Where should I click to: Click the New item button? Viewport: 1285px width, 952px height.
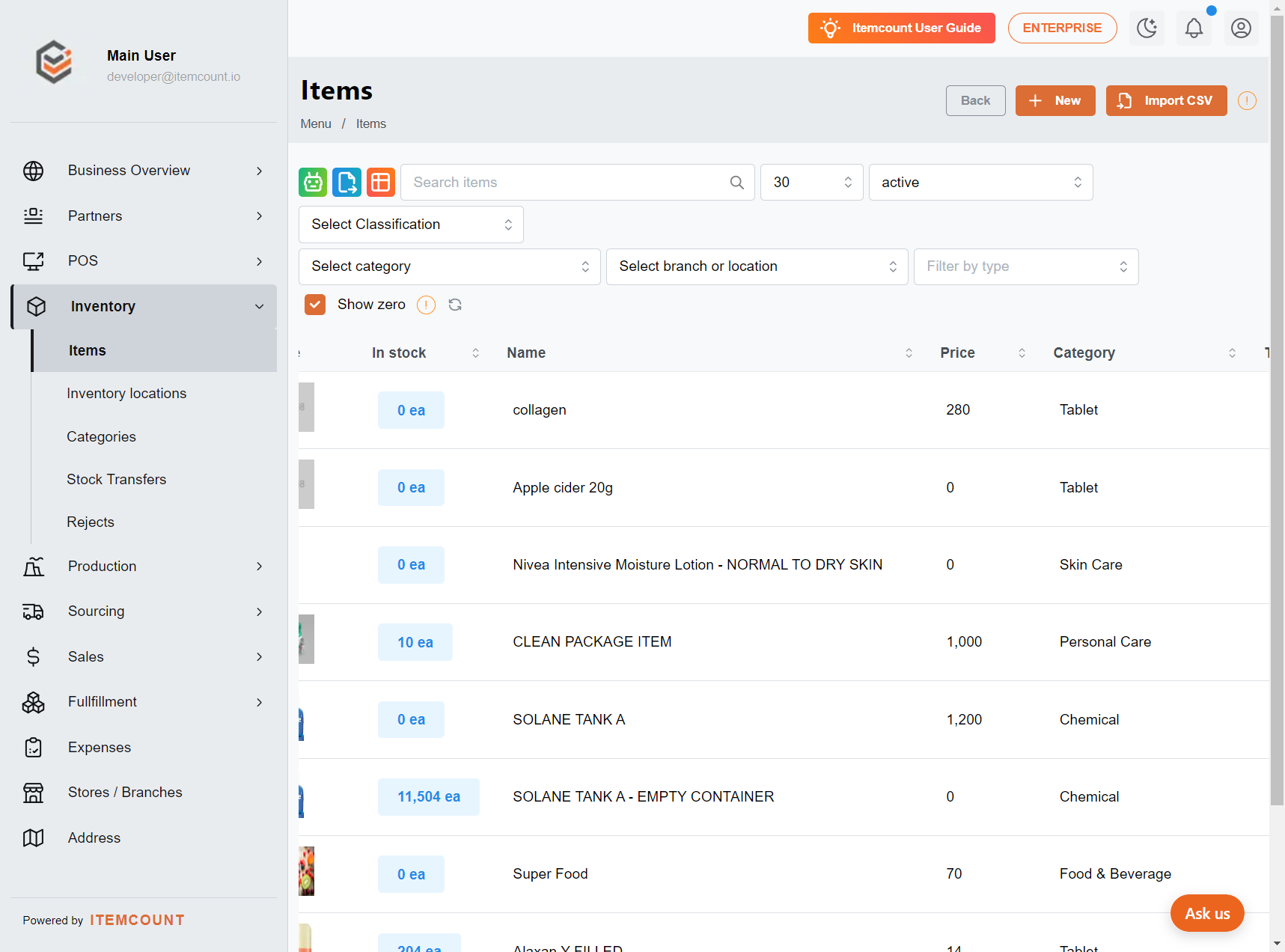pyautogui.click(x=1055, y=100)
